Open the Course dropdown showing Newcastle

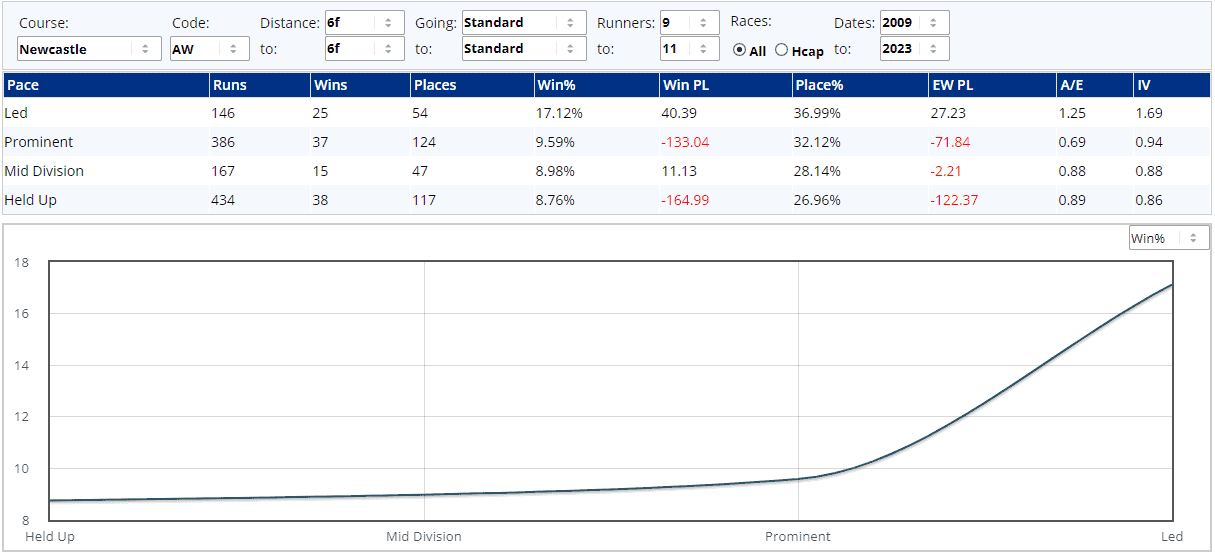88,49
